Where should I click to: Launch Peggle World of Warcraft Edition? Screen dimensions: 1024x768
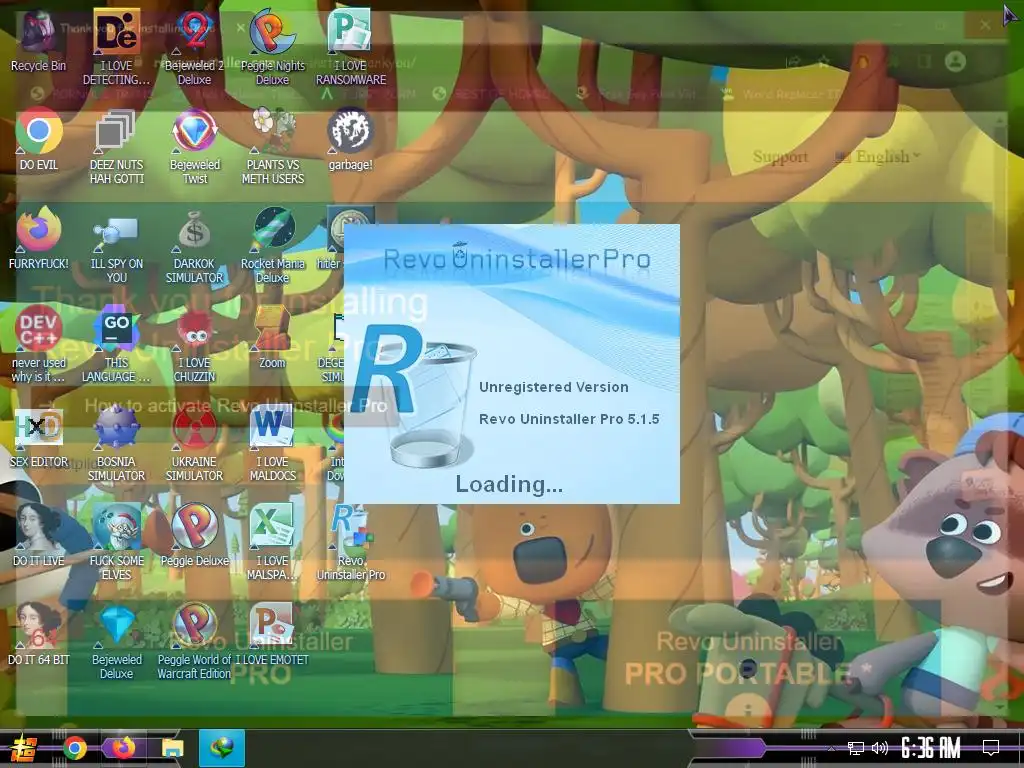click(x=194, y=641)
